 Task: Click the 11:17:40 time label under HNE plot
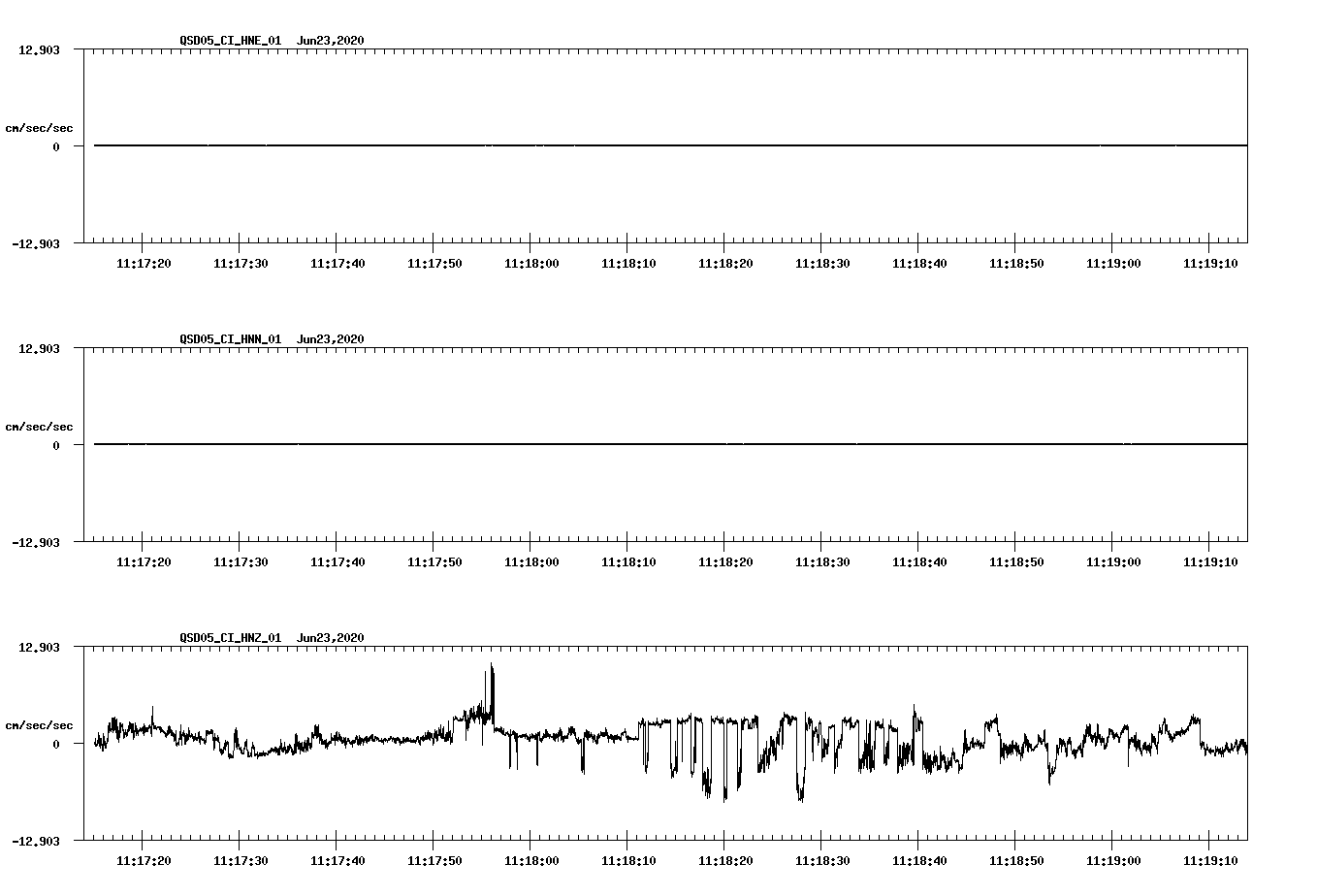click(337, 264)
